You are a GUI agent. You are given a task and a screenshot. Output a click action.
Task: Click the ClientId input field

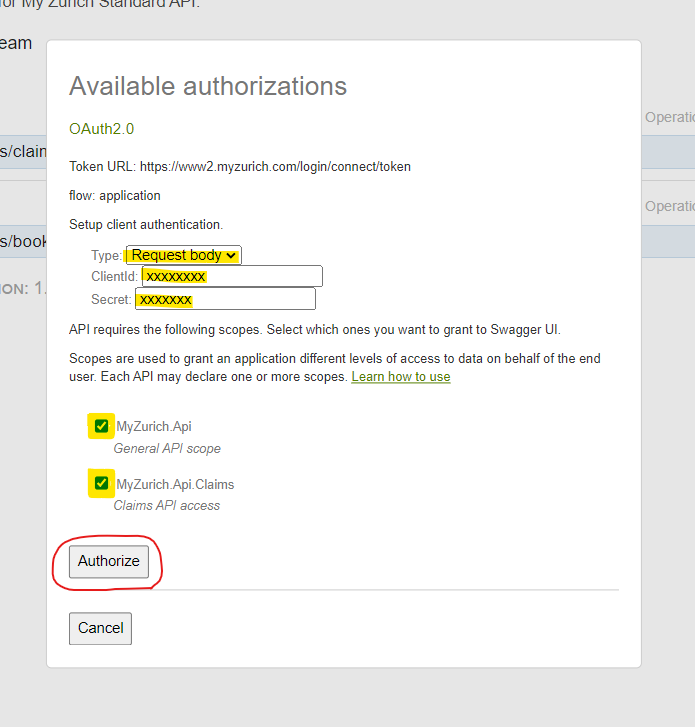click(232, 276)
